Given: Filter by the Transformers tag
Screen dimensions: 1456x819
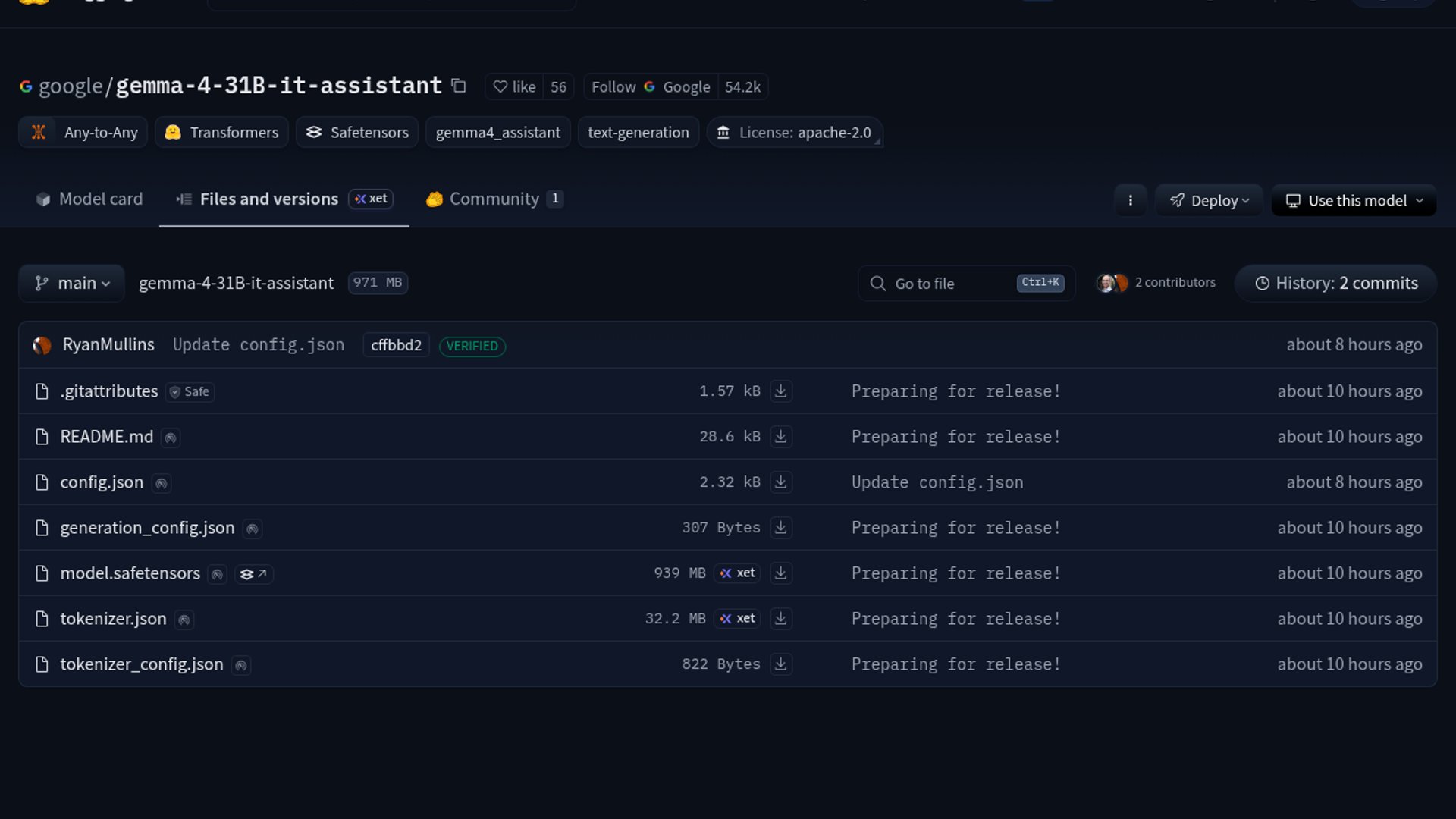Looking at the screenshot, I should (221, 133).
